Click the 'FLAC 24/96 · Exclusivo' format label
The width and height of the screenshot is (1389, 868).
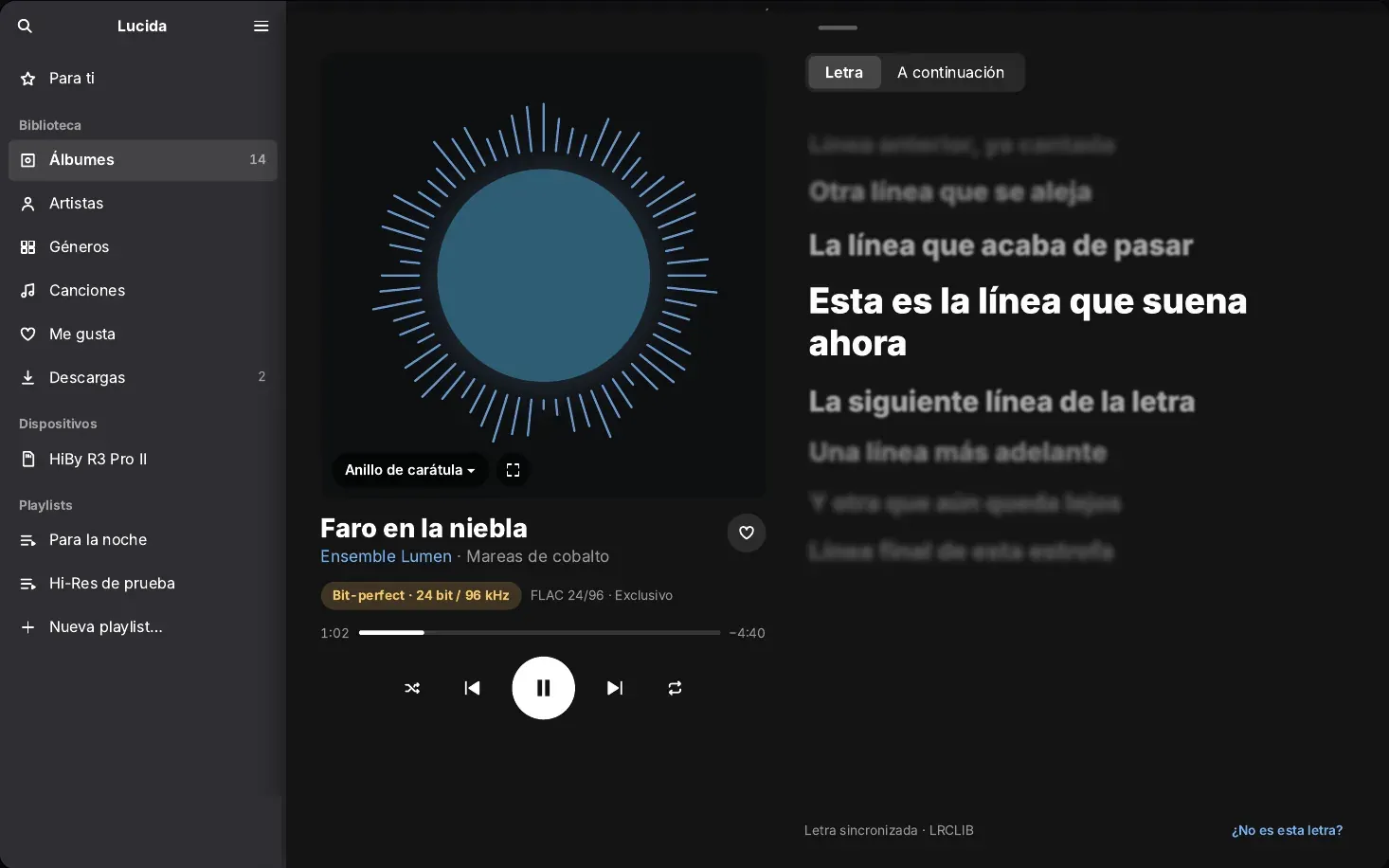pyautogui.click(x=602, y=596)
